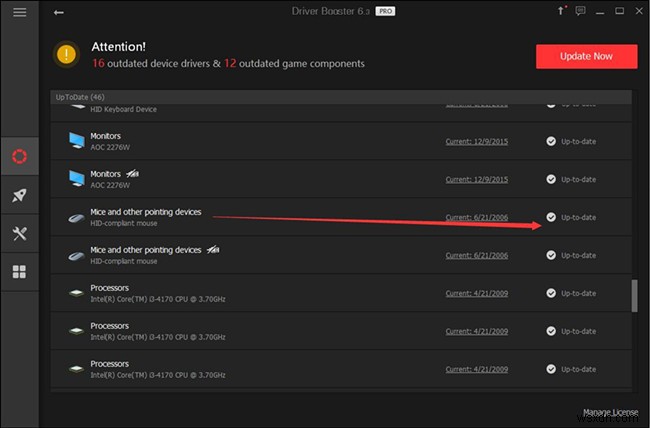This screenshot has width=650, height=428.
Task: Open the Tools wrench icon in the sidebar
Action: 19,233
